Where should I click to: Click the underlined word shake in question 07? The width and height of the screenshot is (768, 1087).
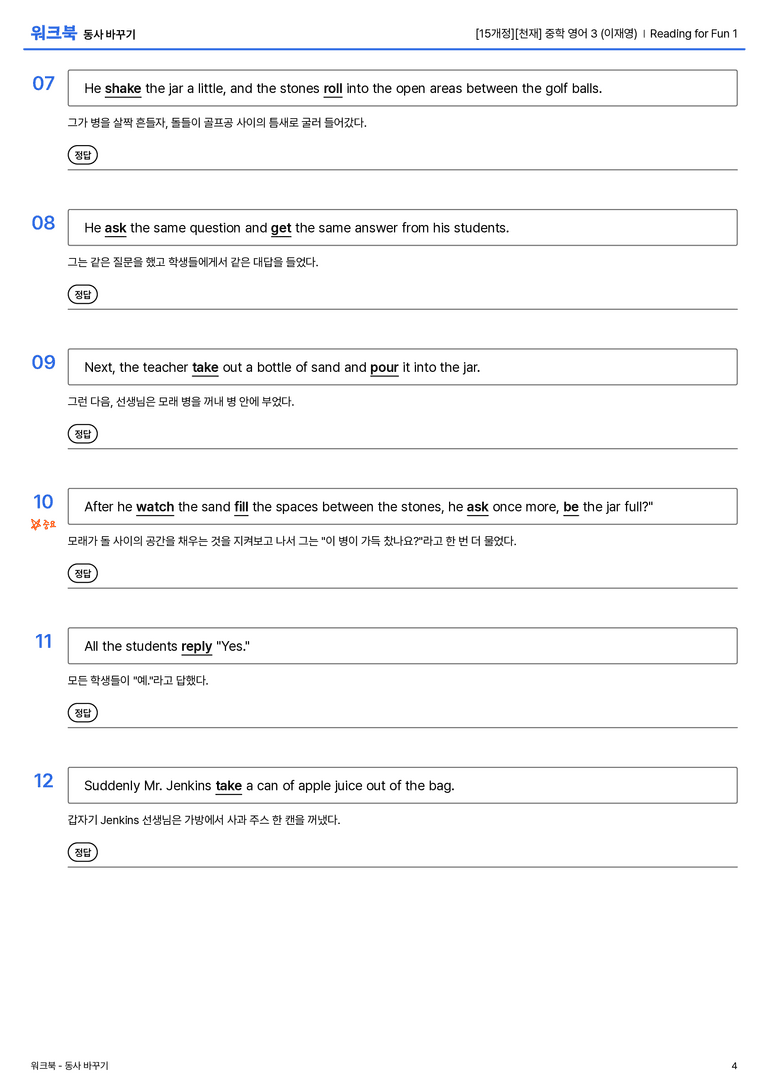123,89
